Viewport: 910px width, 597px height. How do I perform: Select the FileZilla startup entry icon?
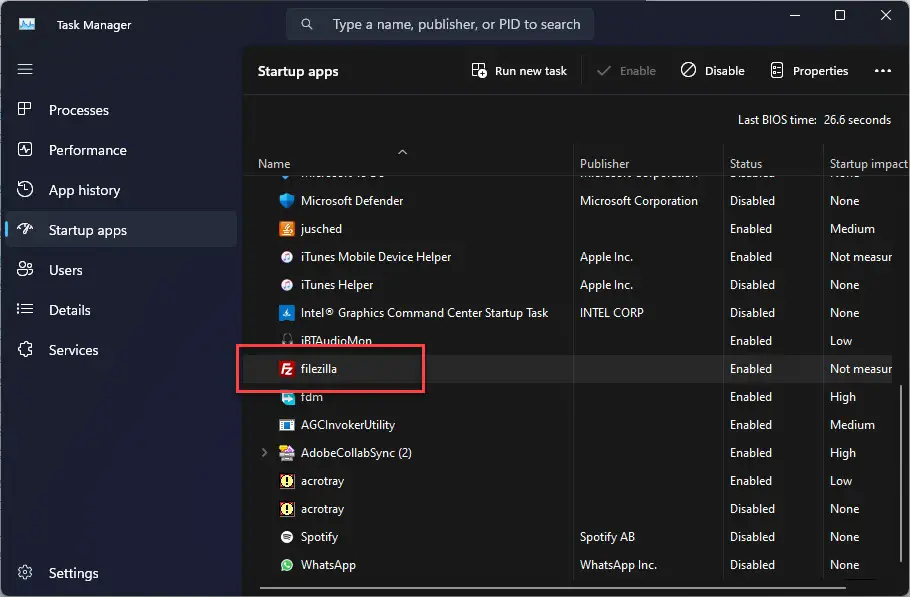[287, 369]
